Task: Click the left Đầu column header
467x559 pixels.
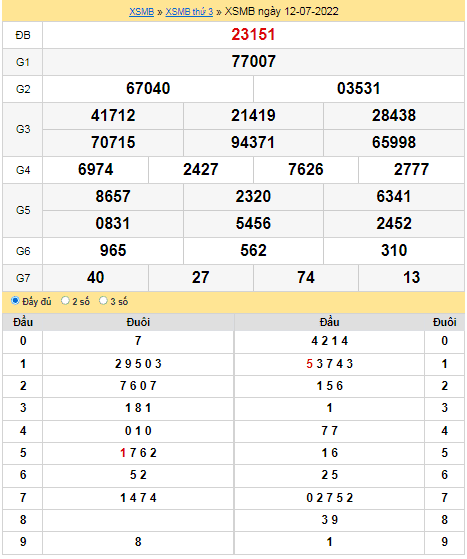Action: (x=23, y=322)
